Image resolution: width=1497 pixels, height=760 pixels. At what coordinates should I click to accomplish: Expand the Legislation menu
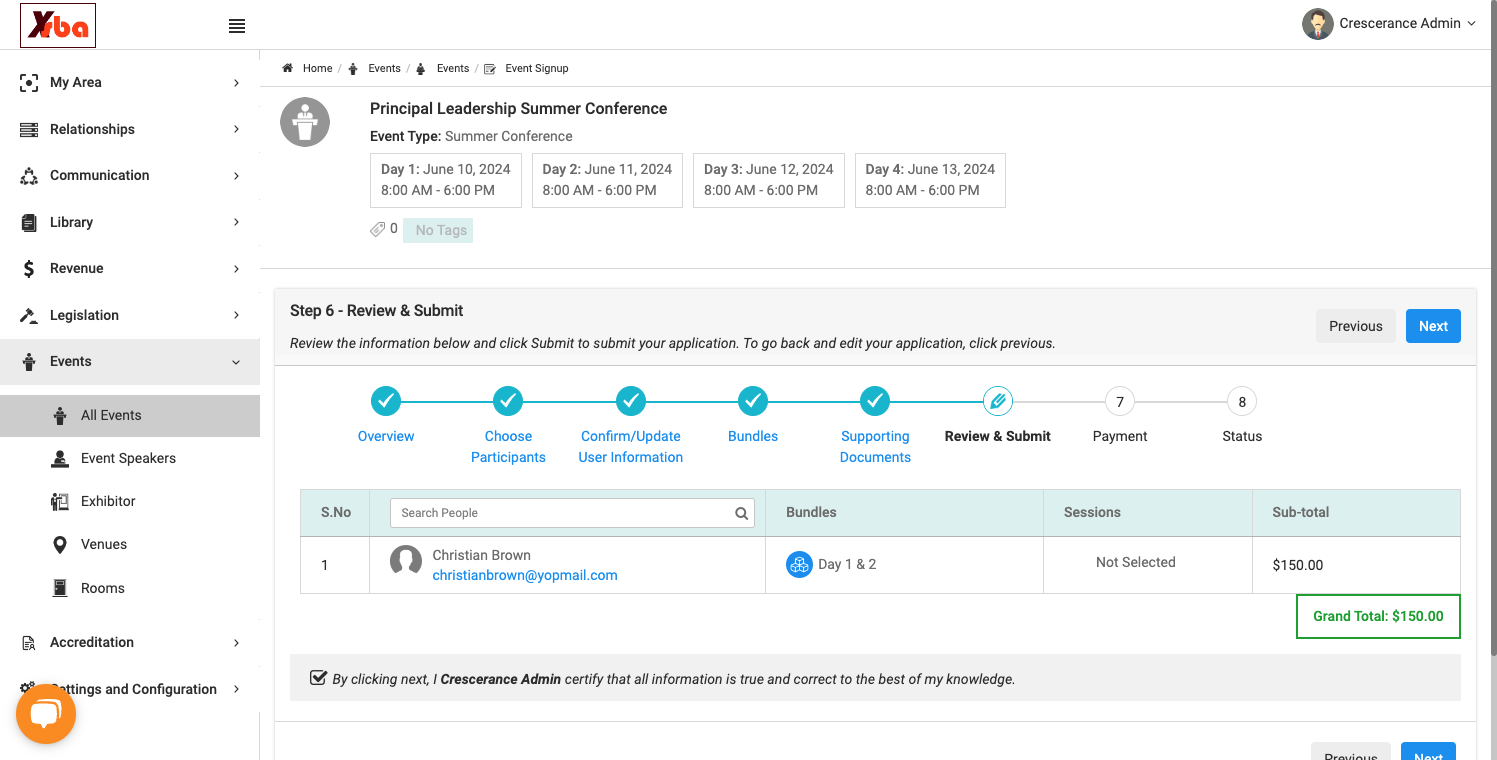click(x=130, y=315)
